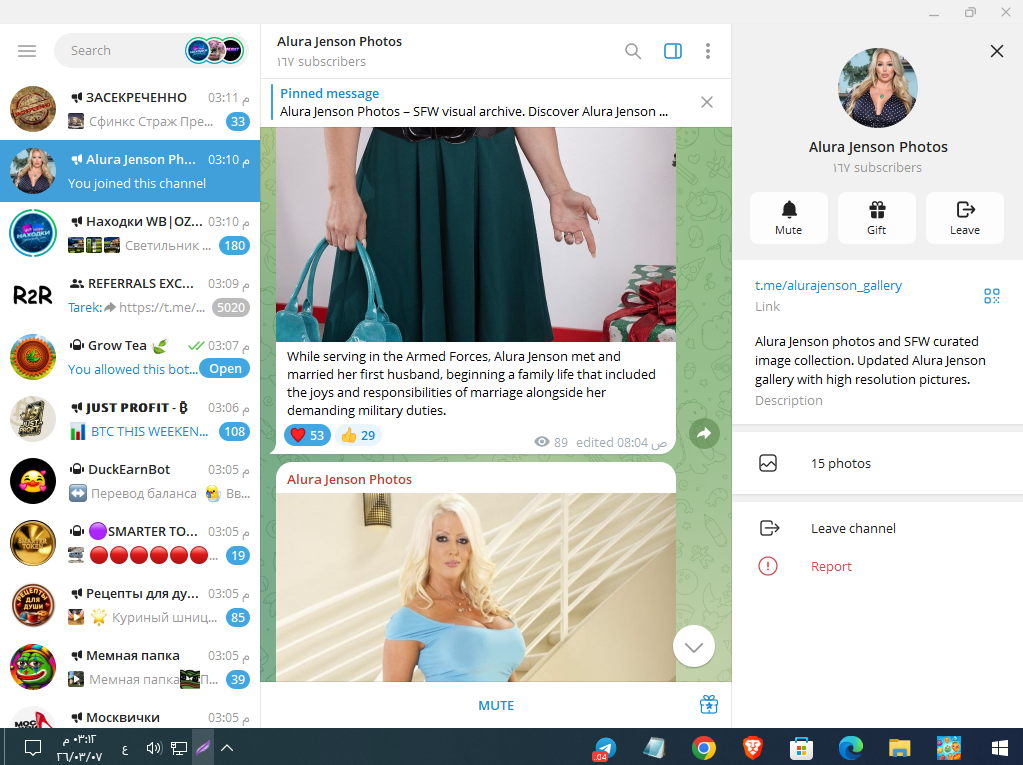Open the notepad-like taskbar app icon
The height and width of the screenshot is (765, 1023).
654,748
